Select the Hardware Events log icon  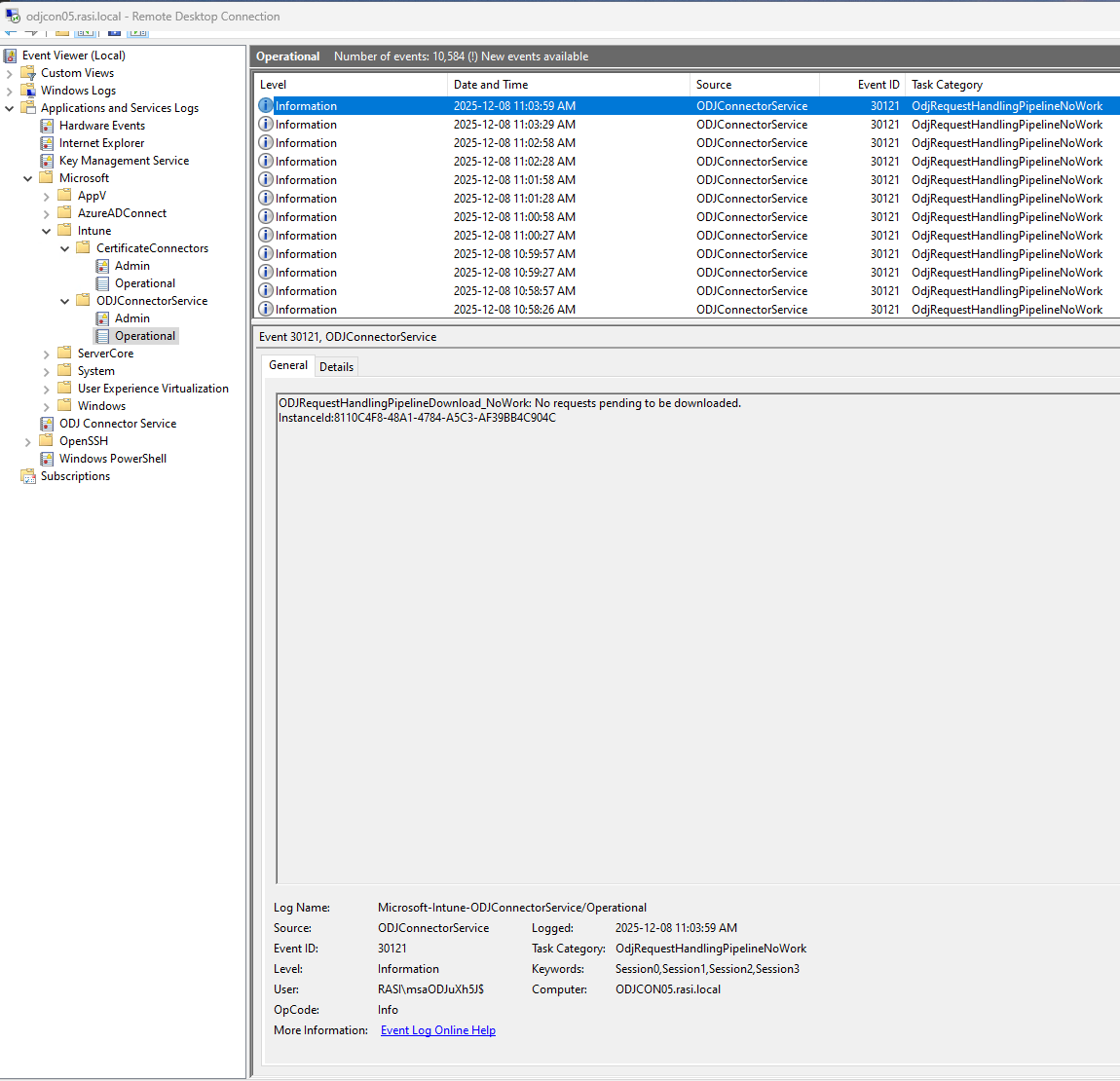[47, 126]
